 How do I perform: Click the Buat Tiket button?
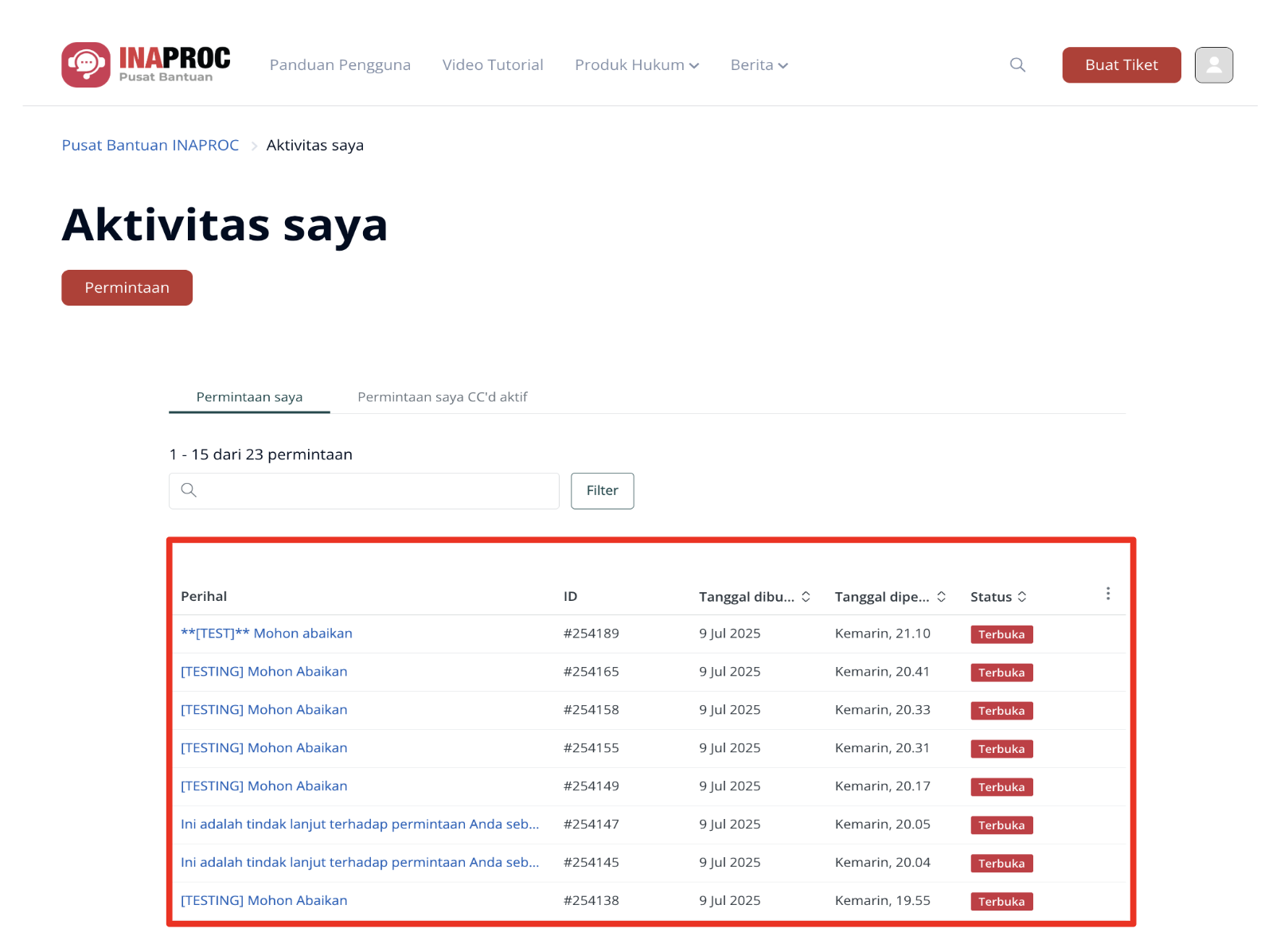(x=1121, y=64)
